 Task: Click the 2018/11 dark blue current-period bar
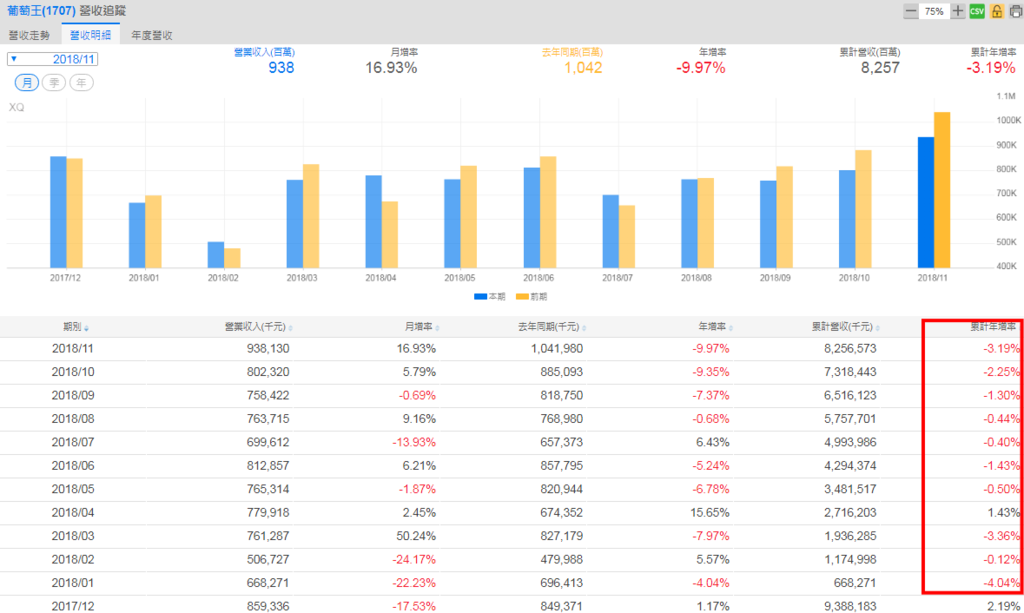click(x=925, y=202)
